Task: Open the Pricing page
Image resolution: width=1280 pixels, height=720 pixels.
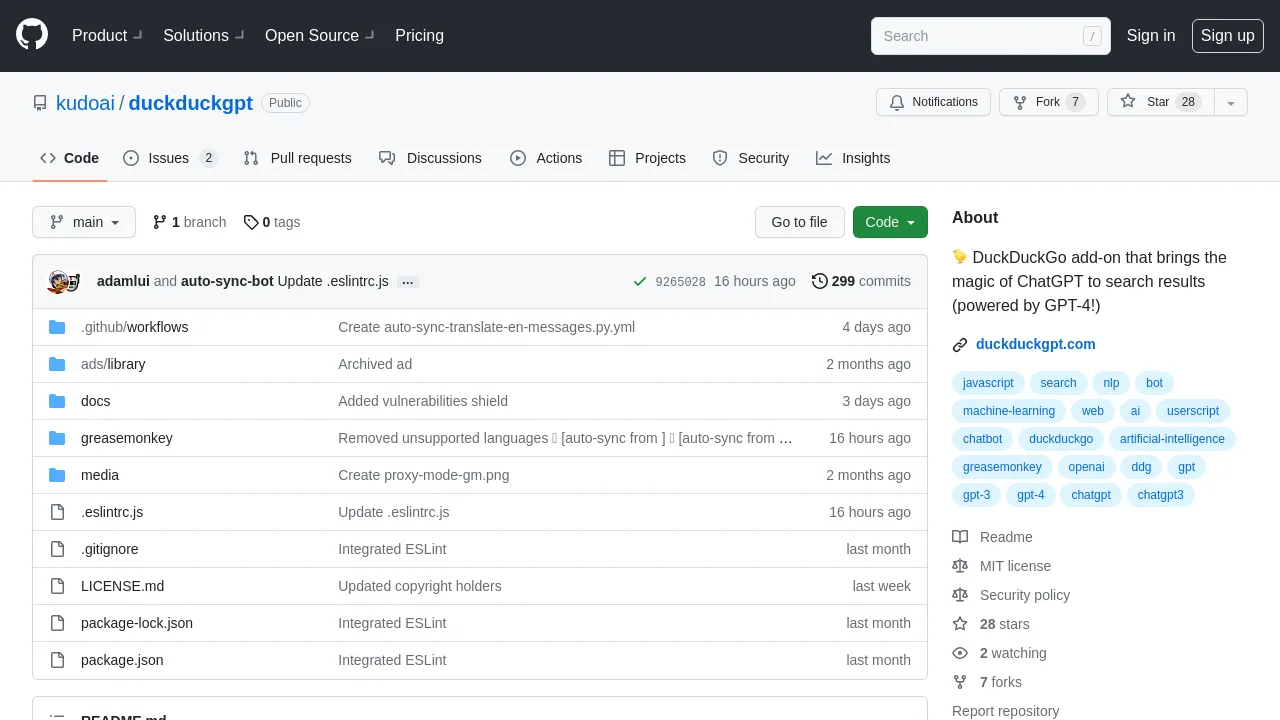Action: tap(419, 35)
